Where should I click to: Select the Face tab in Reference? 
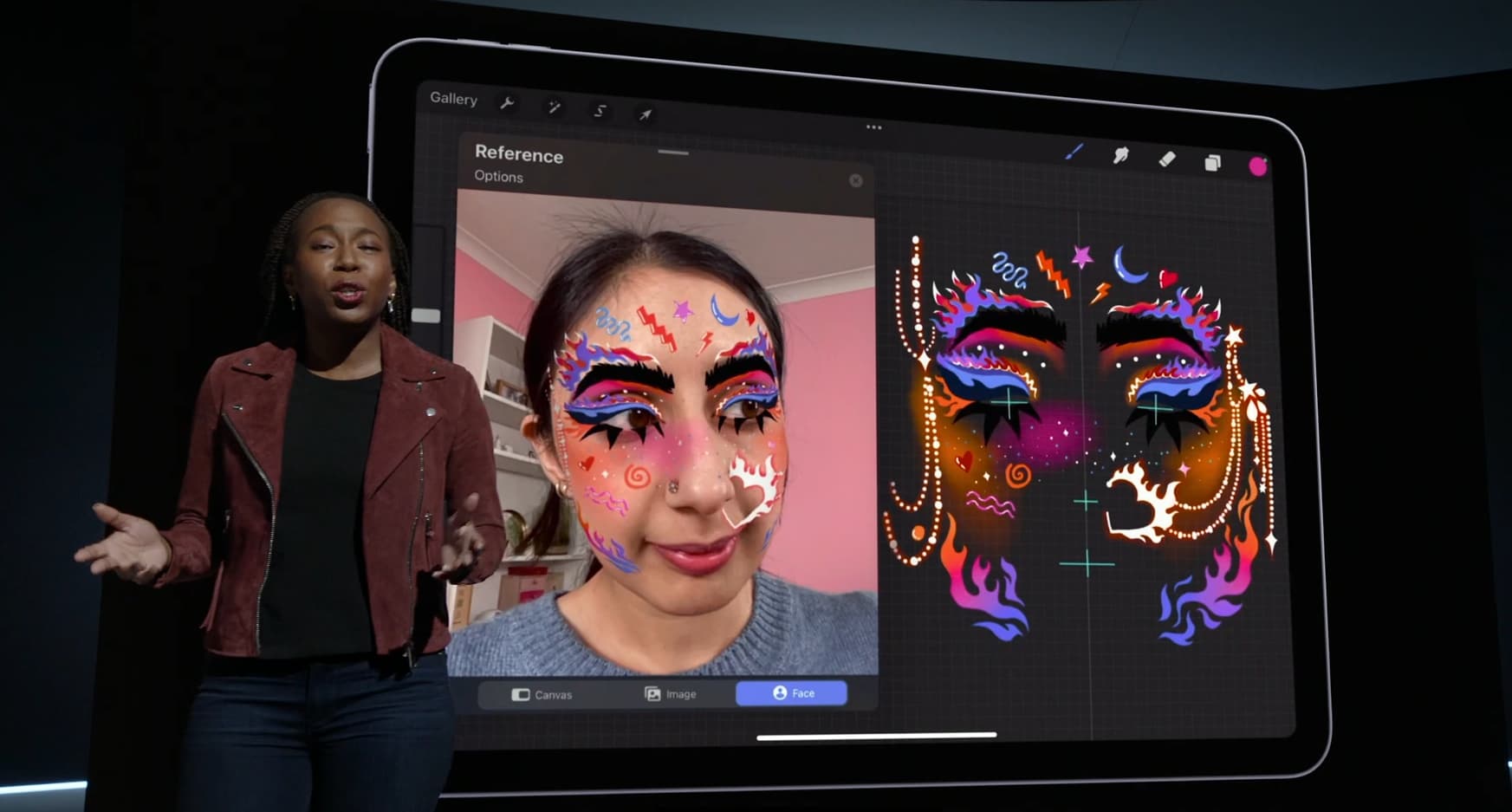(x=792, y=693)
